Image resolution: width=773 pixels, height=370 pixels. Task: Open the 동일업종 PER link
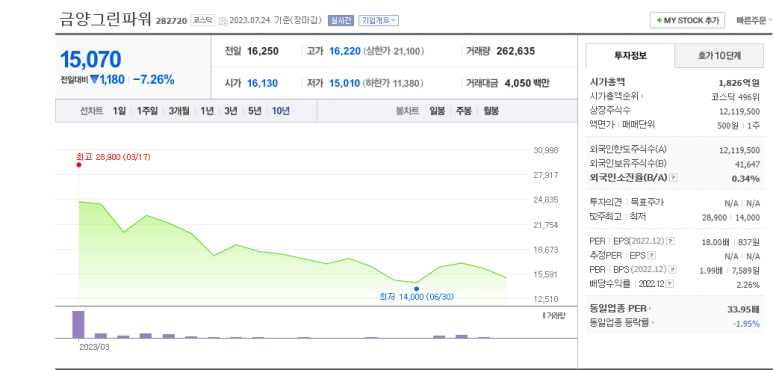pos(620,309)
